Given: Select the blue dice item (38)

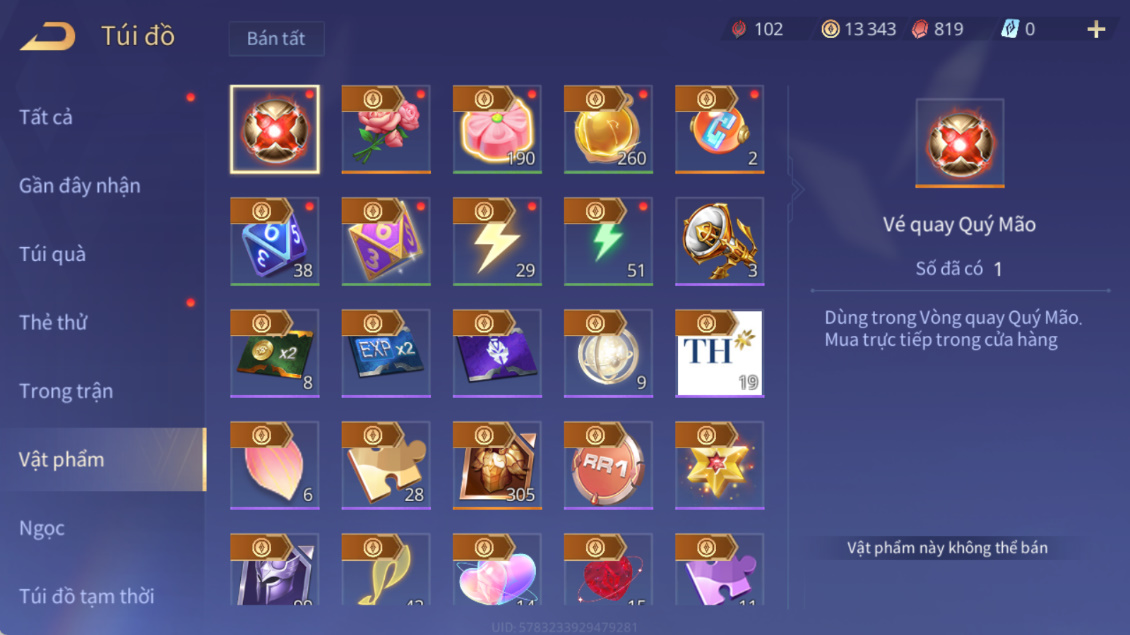Looking at the screenshot, I should click(x=275, y=241).
